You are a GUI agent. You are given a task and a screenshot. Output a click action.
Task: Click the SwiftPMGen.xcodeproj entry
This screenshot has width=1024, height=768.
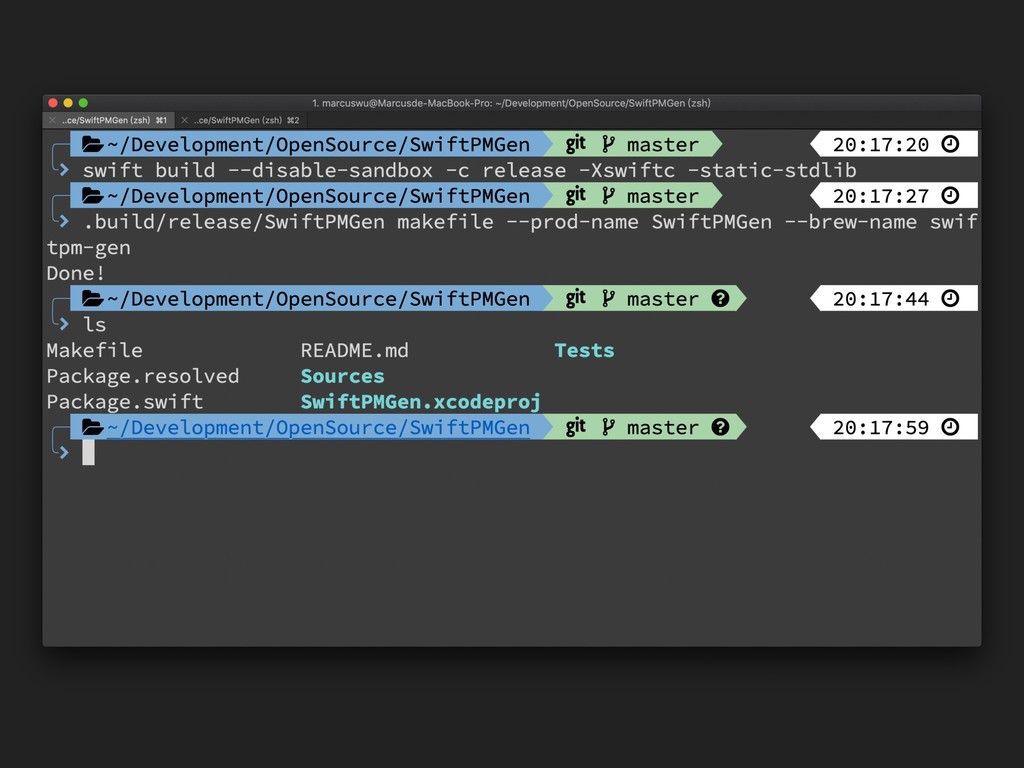click(421, 402)
